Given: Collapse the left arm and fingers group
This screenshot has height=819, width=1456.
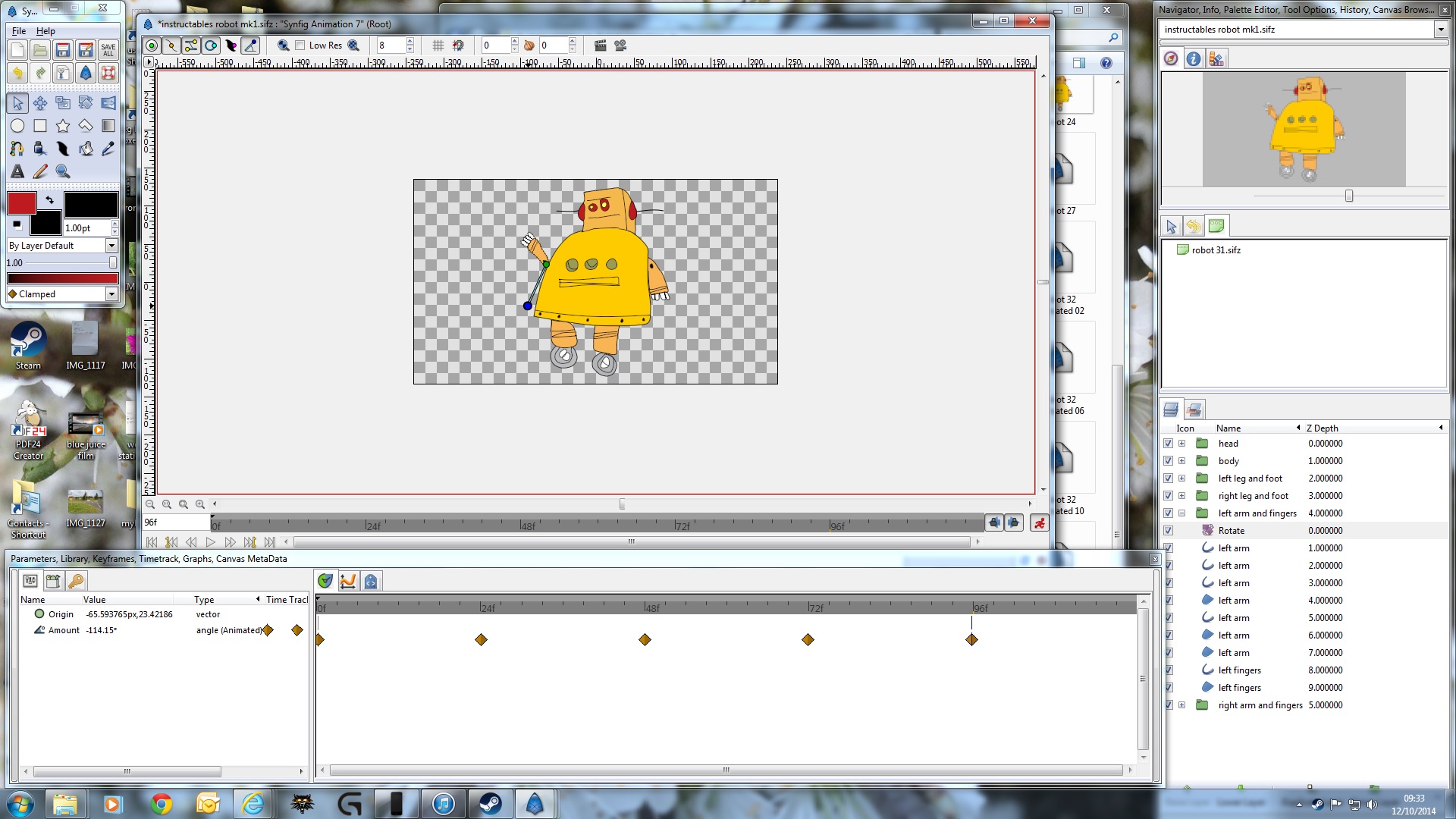Looking at the screenshot, I should [x=1181, y=513].
